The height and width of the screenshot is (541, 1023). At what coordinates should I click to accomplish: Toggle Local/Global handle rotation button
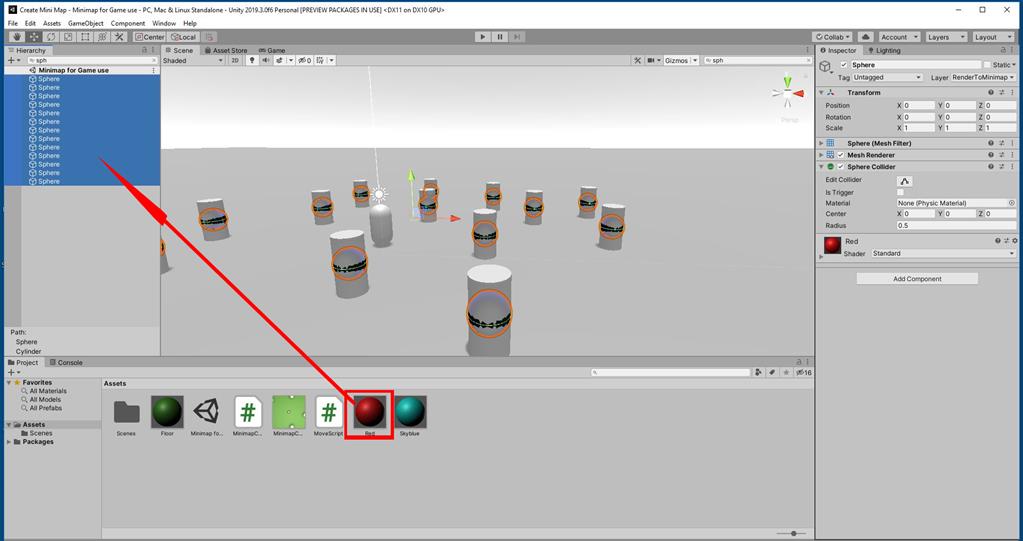coord(183,37)
